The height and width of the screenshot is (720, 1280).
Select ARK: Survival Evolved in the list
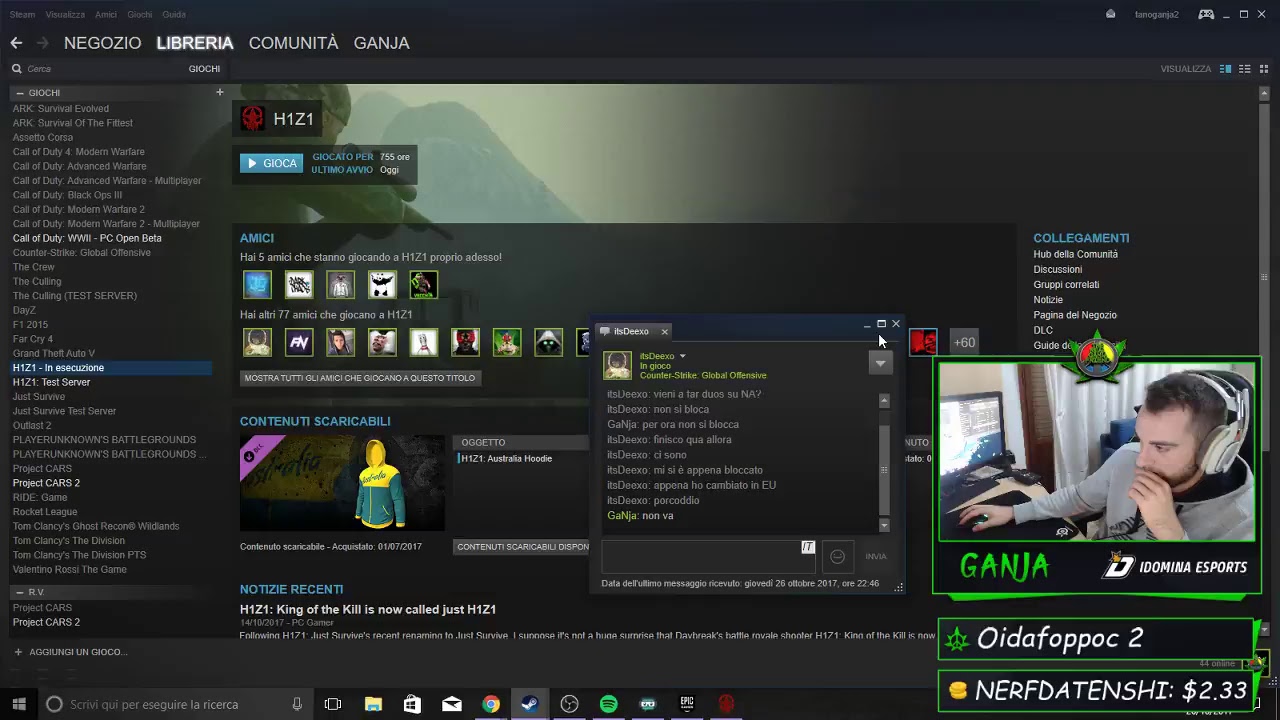click(x=61, y=109)
